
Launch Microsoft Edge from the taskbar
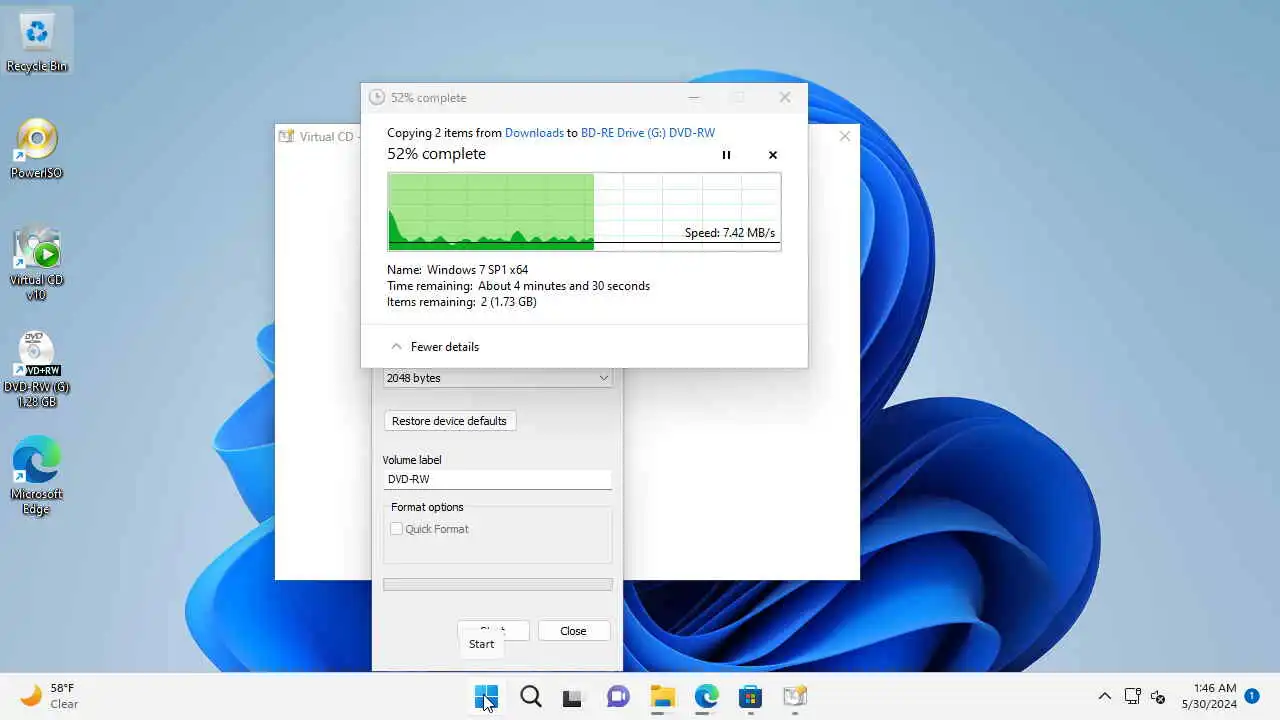tap(706, 697)
